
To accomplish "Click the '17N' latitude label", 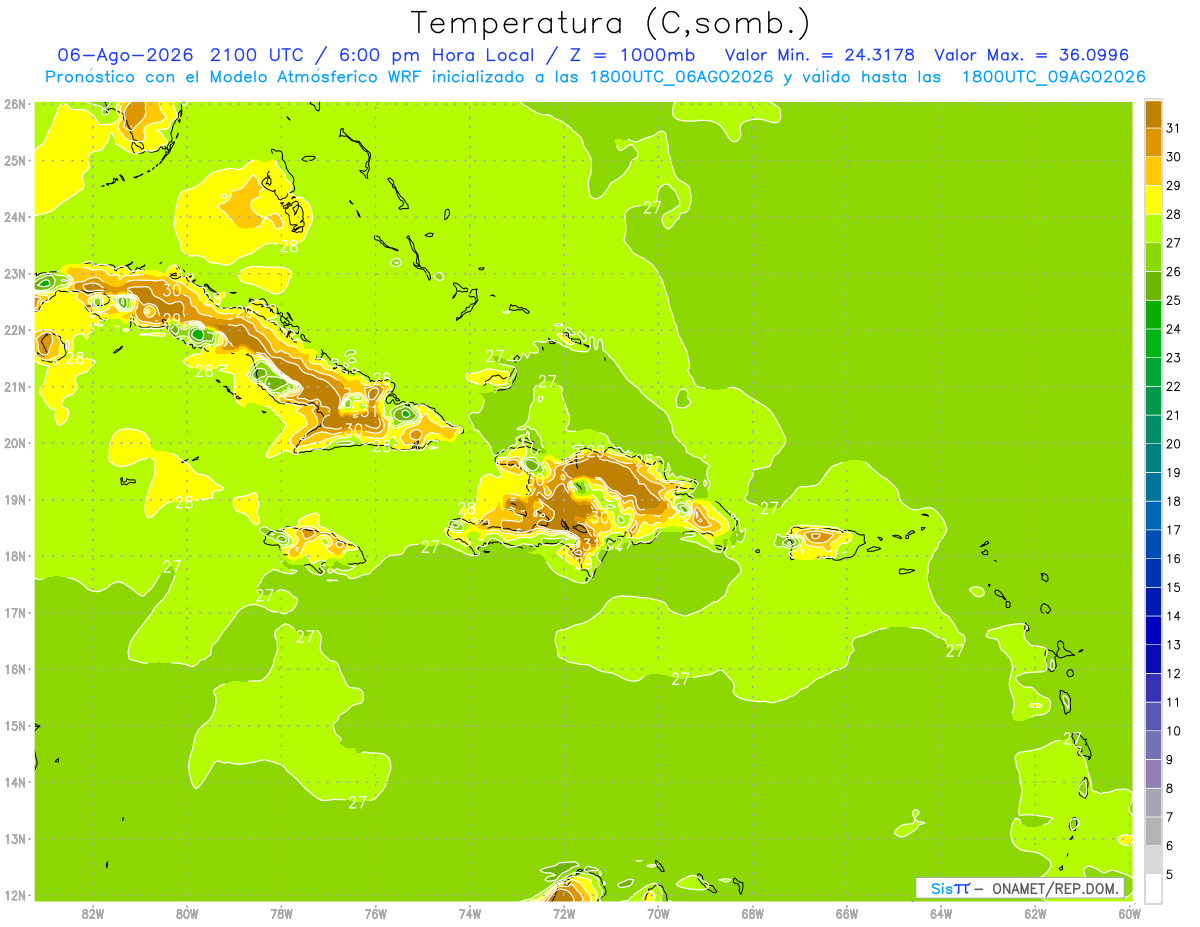I will coord(14,612).
